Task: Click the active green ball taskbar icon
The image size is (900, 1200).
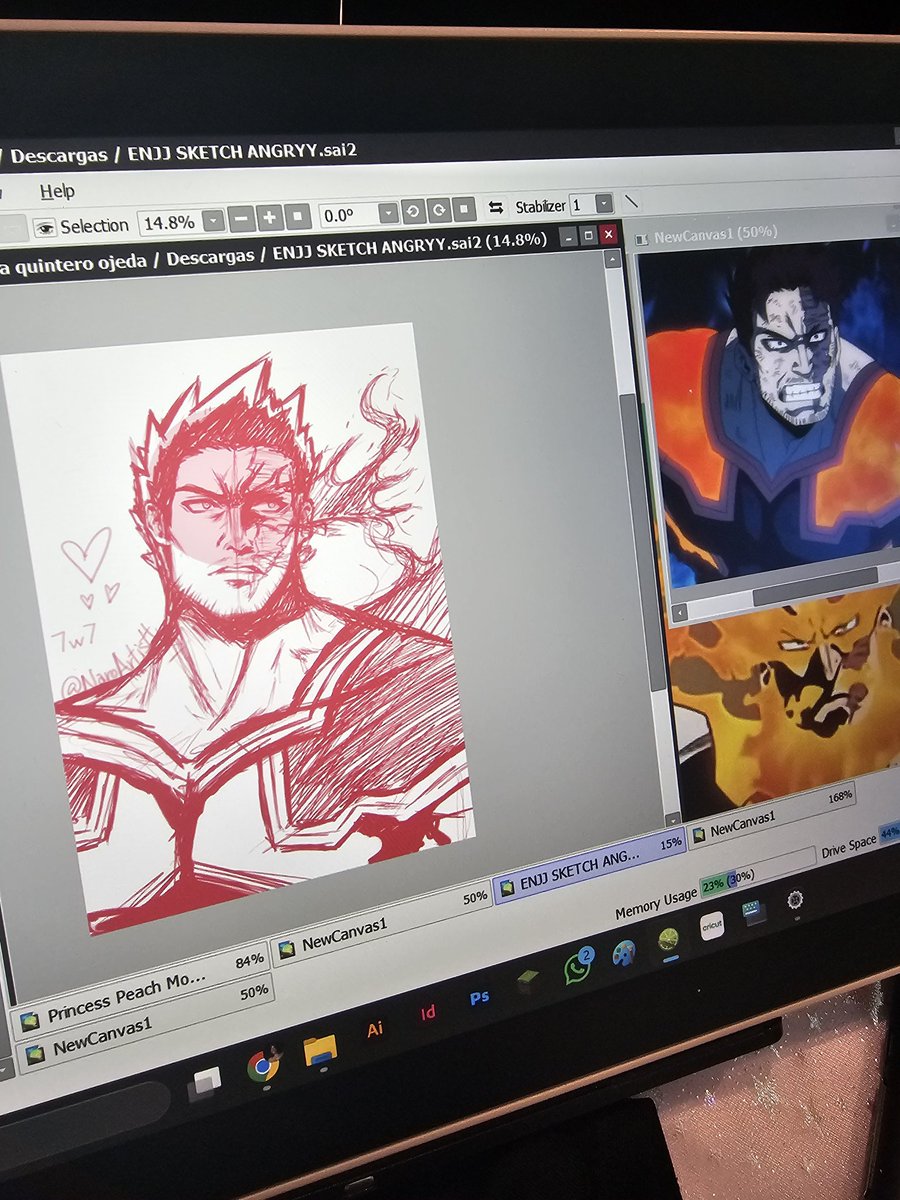Action: pyautogui.click(x=668, y=940)
